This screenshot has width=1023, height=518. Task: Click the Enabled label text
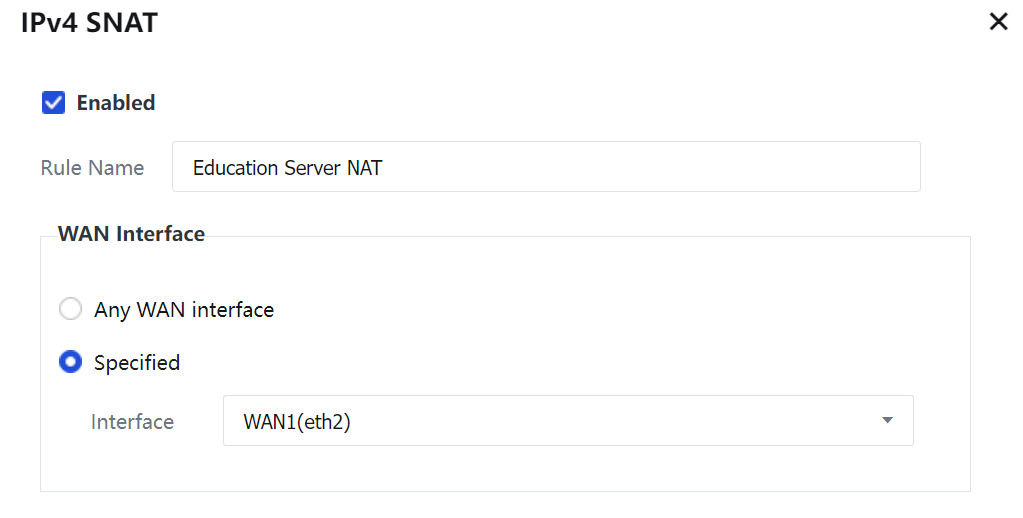click(116, 103)
